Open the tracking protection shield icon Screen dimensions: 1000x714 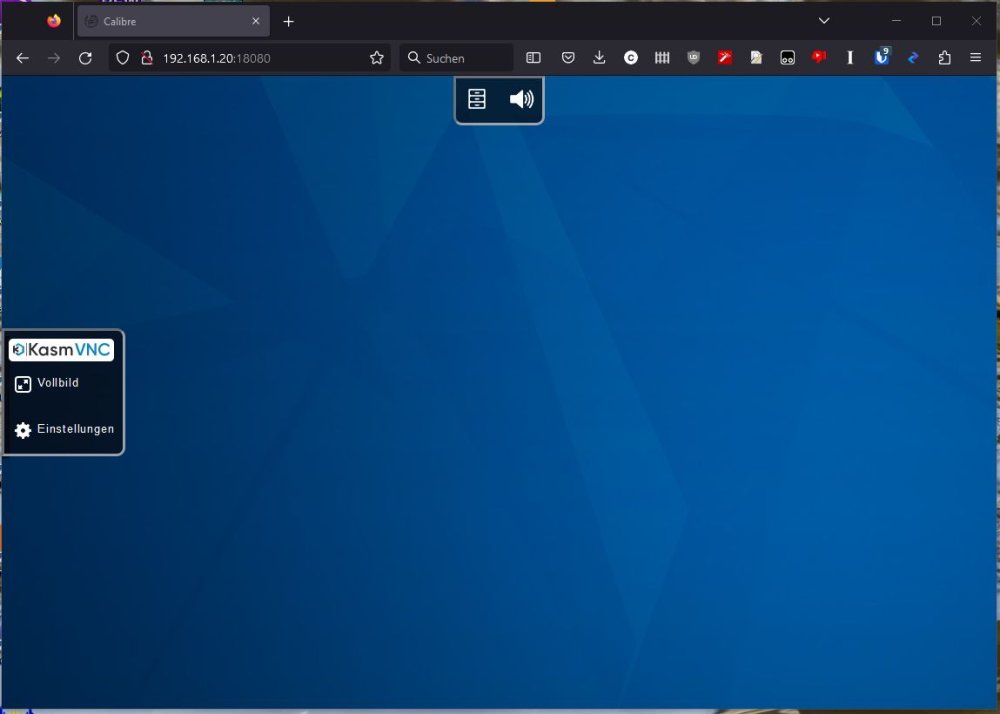(122, 58)
